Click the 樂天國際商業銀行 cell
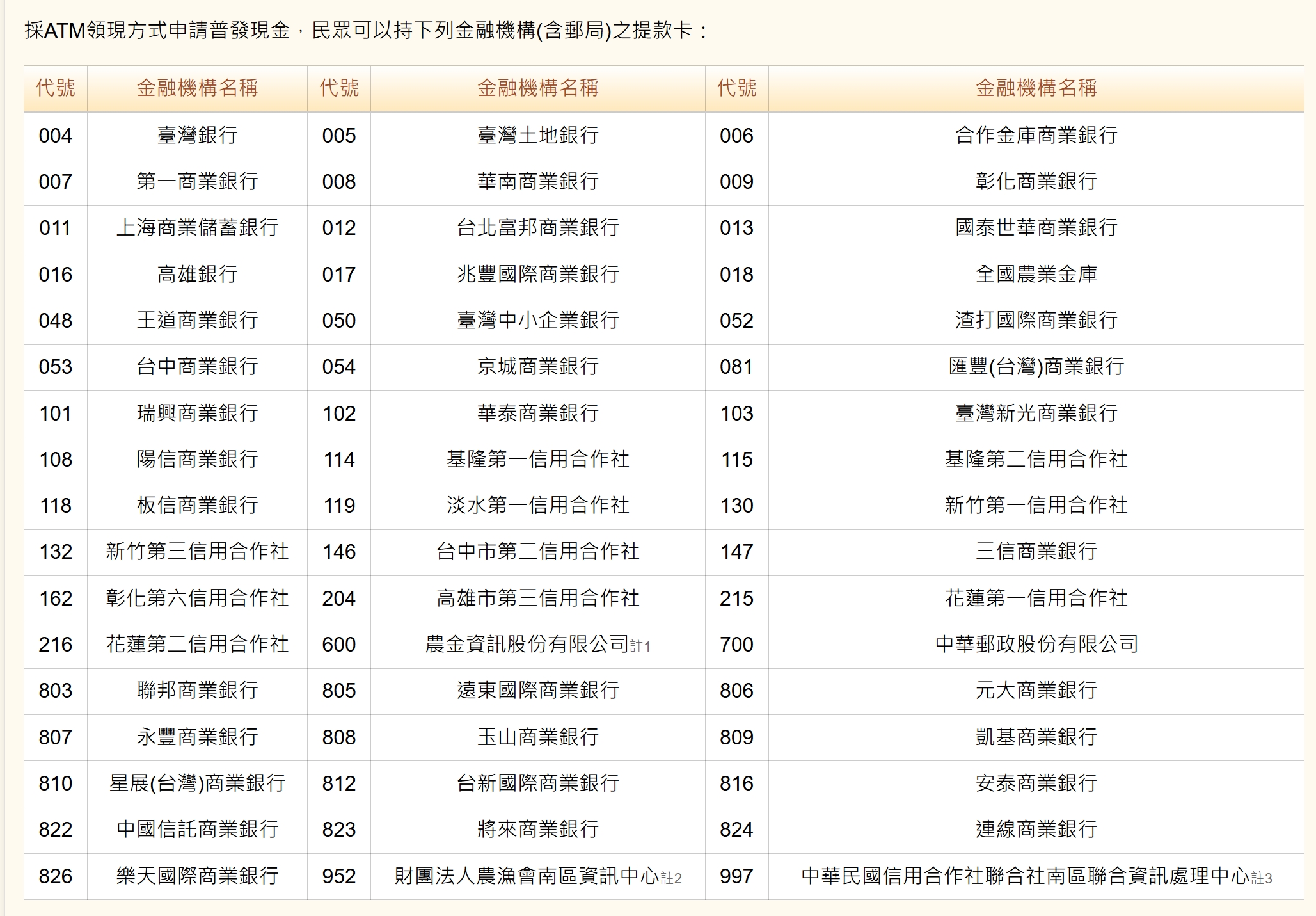 (x=197, y=876)
